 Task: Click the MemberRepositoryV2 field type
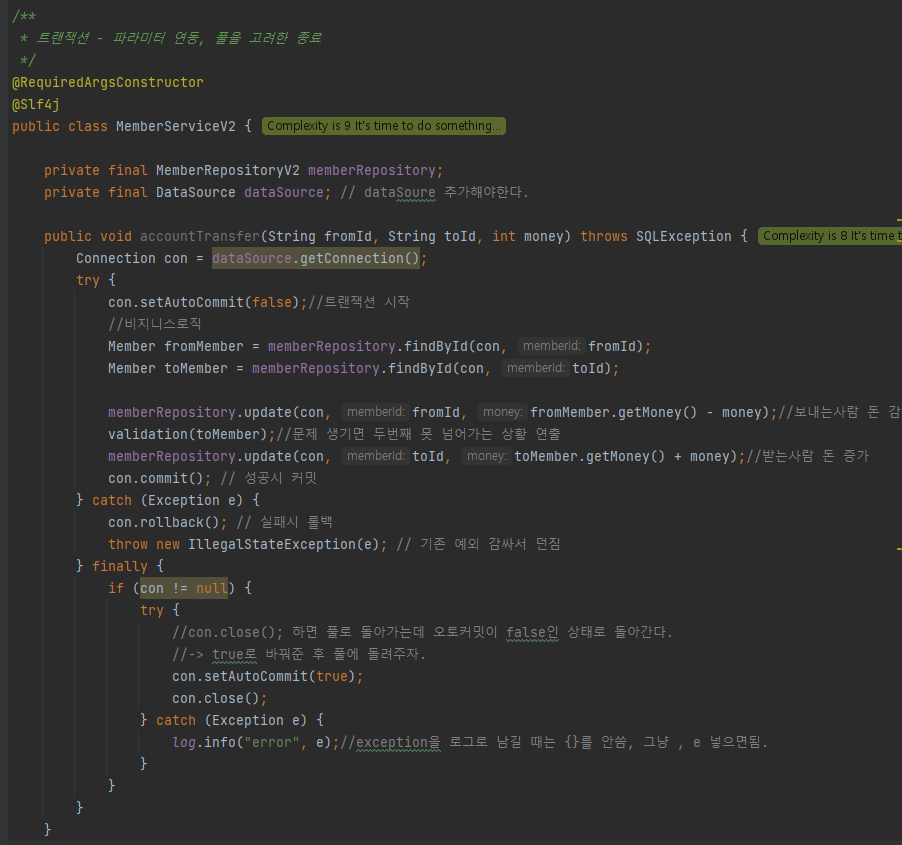[228, 170]
